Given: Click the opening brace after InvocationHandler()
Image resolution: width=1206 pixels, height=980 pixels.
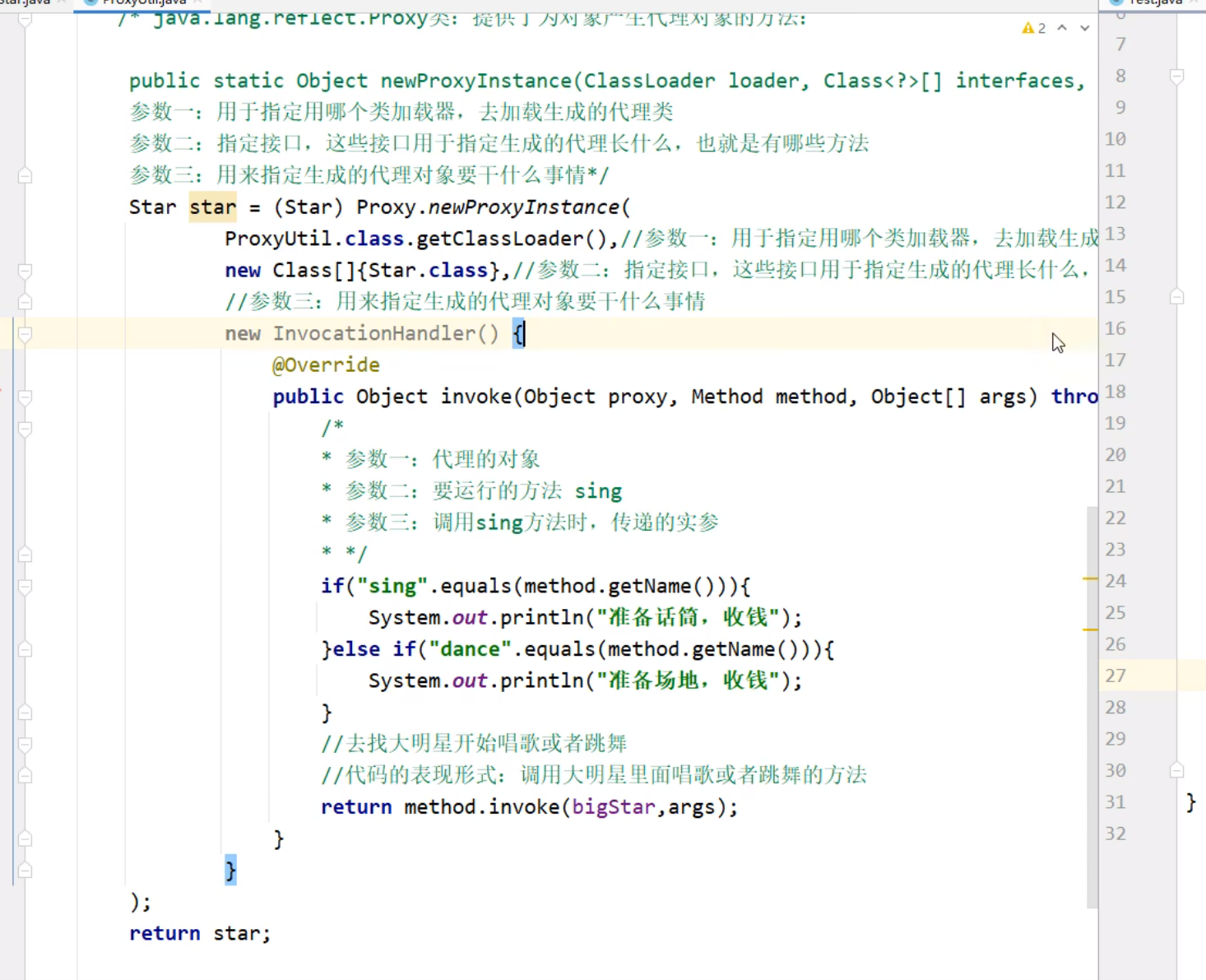Looking at the screenshot, I should [x=518, y=333].
